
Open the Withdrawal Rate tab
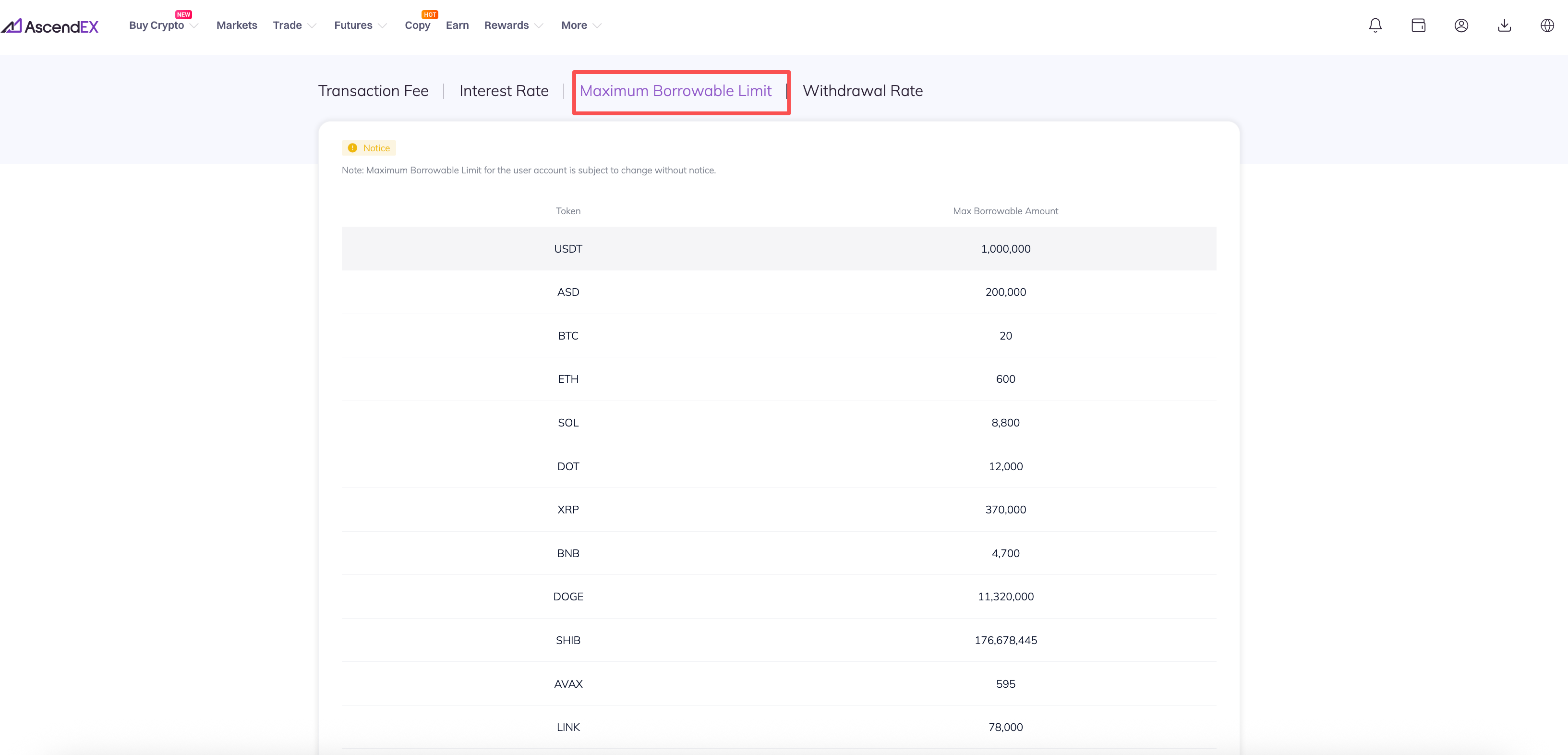pos(863,91)
